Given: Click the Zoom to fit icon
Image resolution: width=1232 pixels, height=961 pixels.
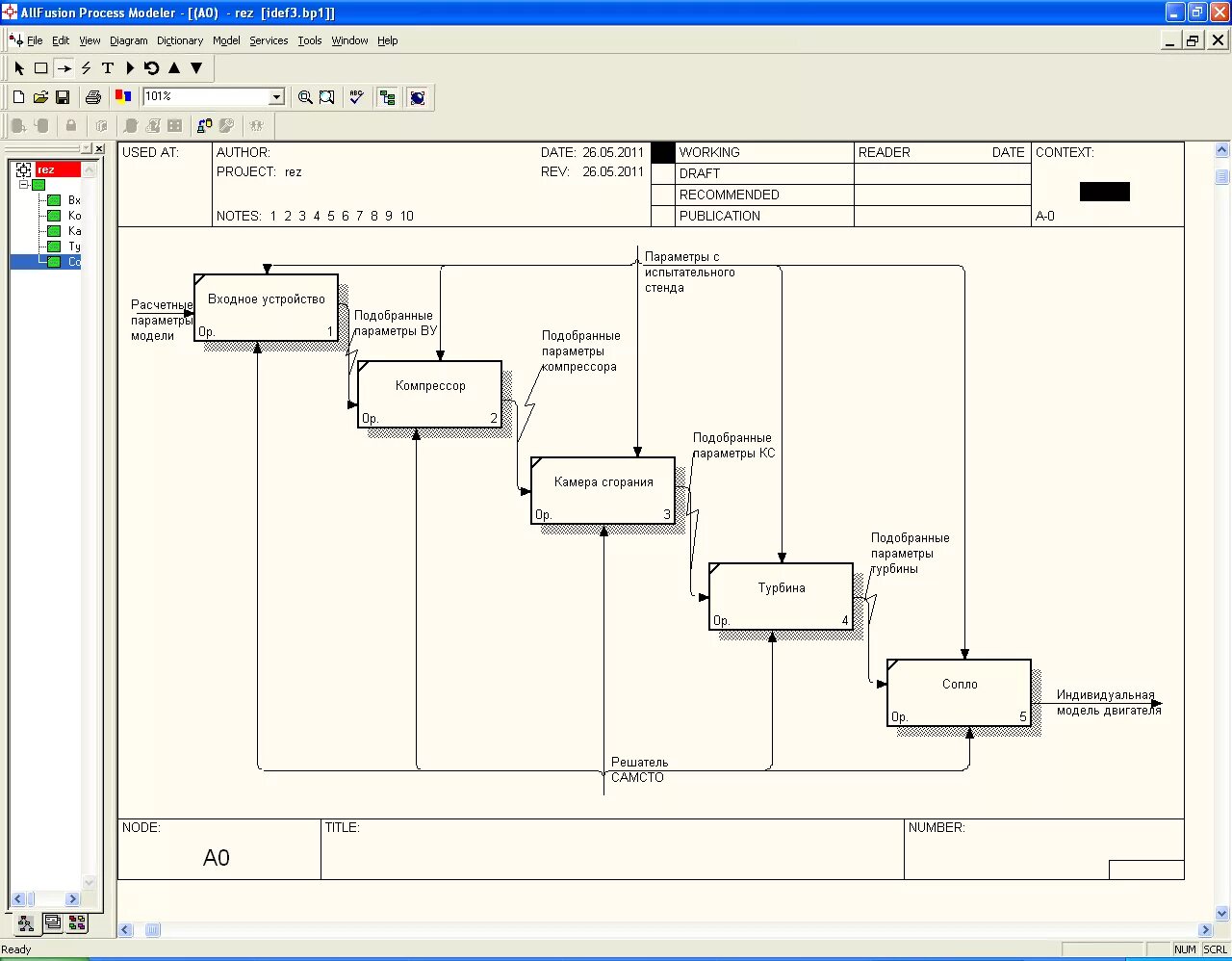Looking at the screenshot, I should pos(327,97).
